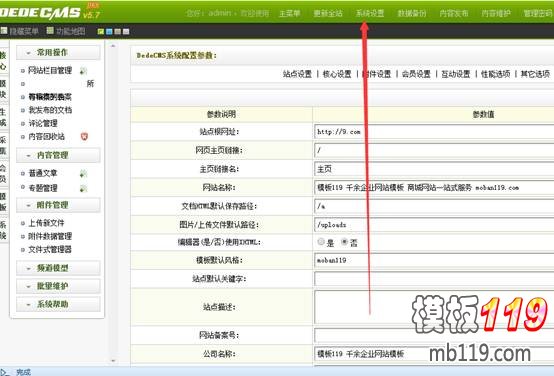This screenshot has width=554, height=376.
Task: Select the green theme swatch
Action: [101, 32]
